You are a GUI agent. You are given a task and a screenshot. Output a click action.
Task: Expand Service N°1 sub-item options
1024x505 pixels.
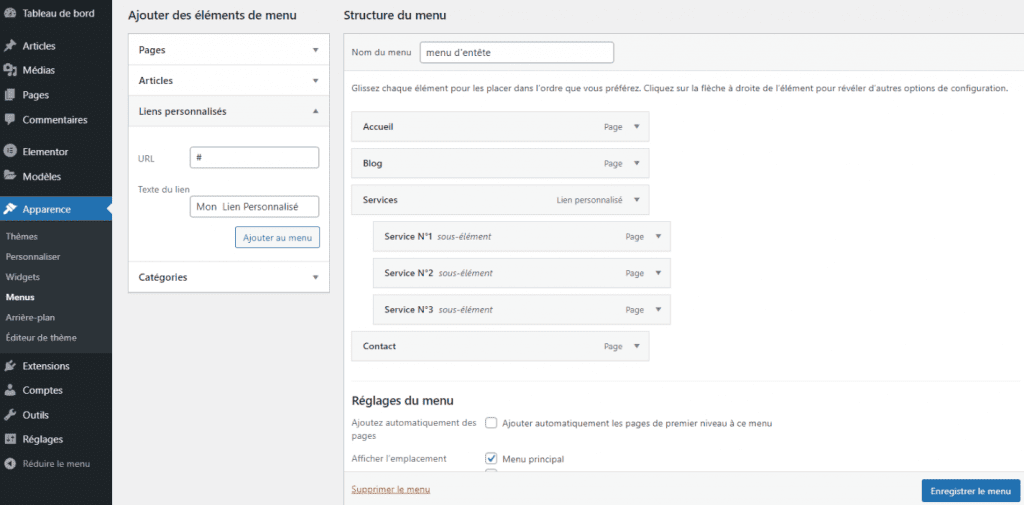(x=658, y=236)
